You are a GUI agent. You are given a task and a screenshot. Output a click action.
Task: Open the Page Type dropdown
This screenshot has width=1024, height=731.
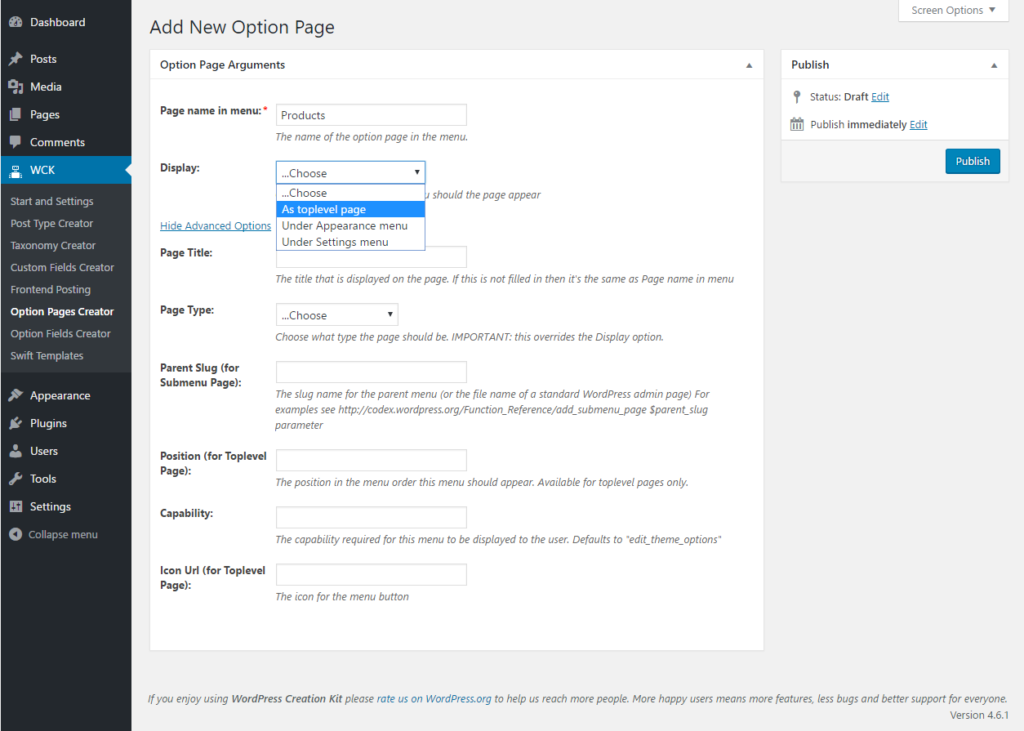(336, 314)
